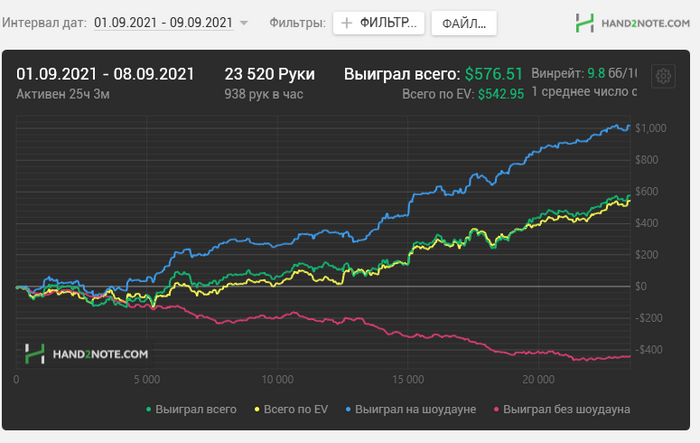Click the 23 520 Руки hands count
Screen dimensions: 700x443
pos(270,74)
